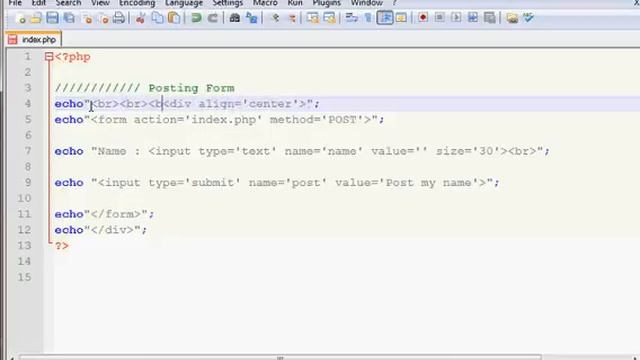The height and width of the screenshot is (360, 640).
Task: Open the Run menu
Action: [x=295, y=3]
